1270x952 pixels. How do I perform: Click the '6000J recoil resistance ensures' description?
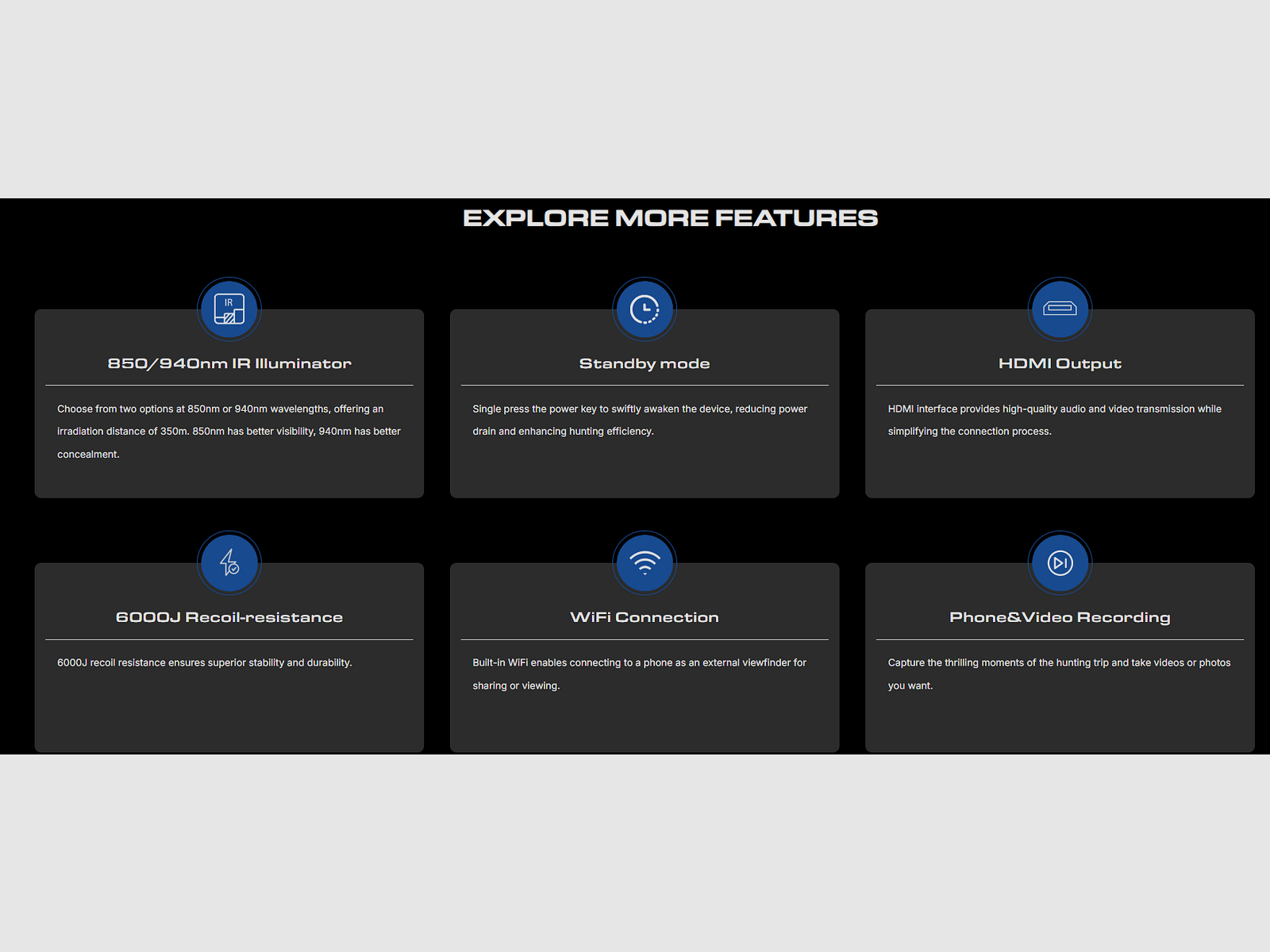click(205, 662)
